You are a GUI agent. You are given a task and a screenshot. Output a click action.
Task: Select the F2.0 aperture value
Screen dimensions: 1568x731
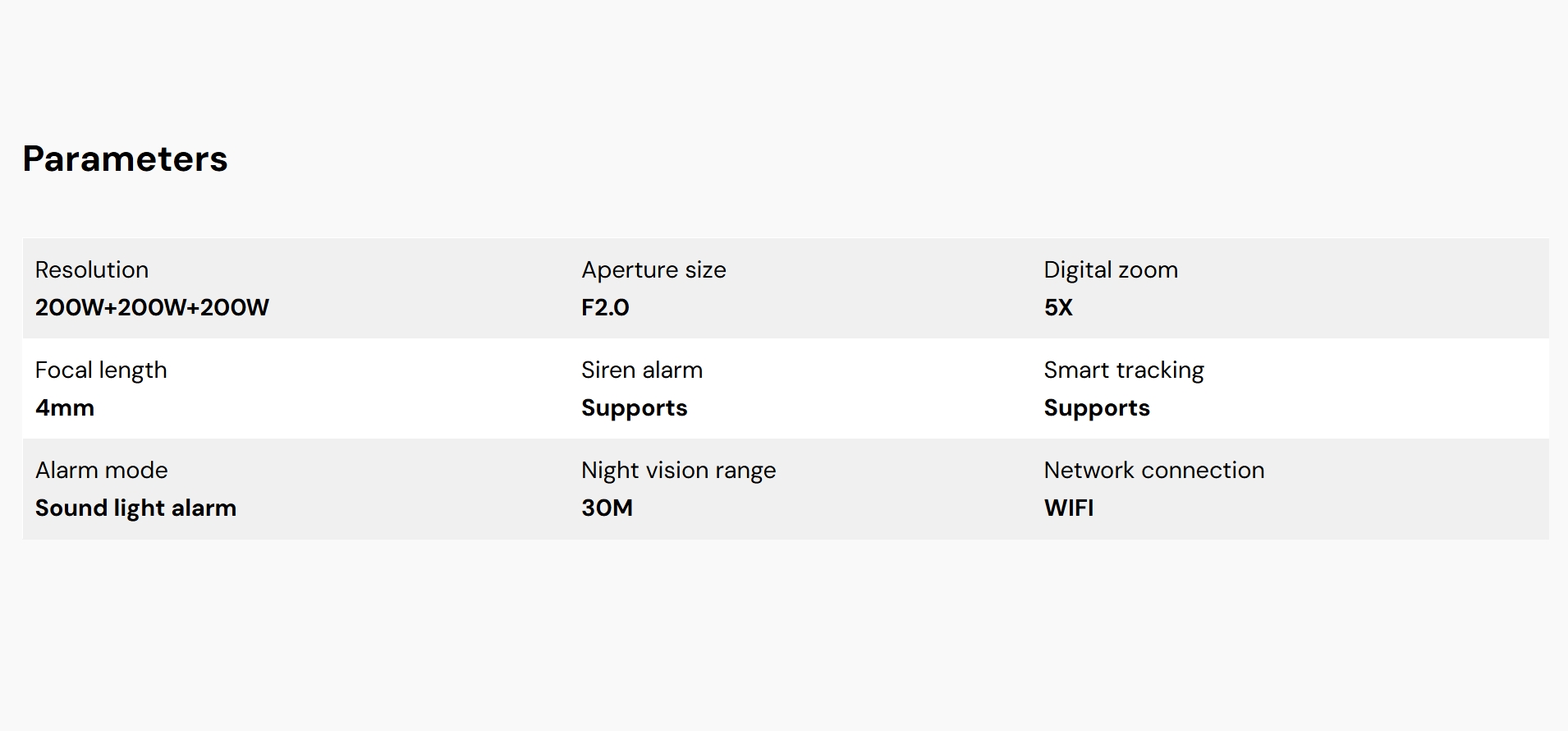[605, 307]
